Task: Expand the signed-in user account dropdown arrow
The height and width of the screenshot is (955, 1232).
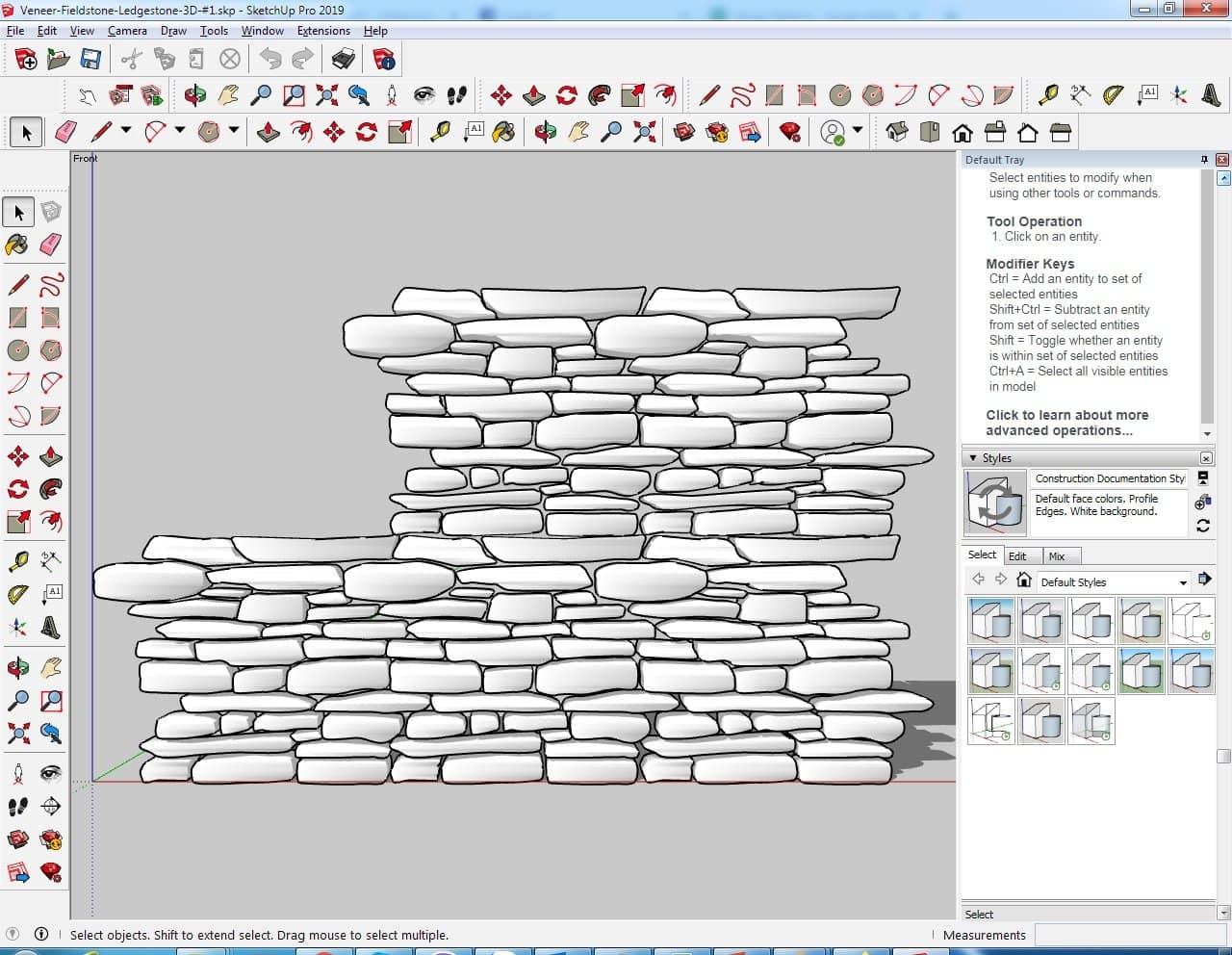Action: [858, 131]
